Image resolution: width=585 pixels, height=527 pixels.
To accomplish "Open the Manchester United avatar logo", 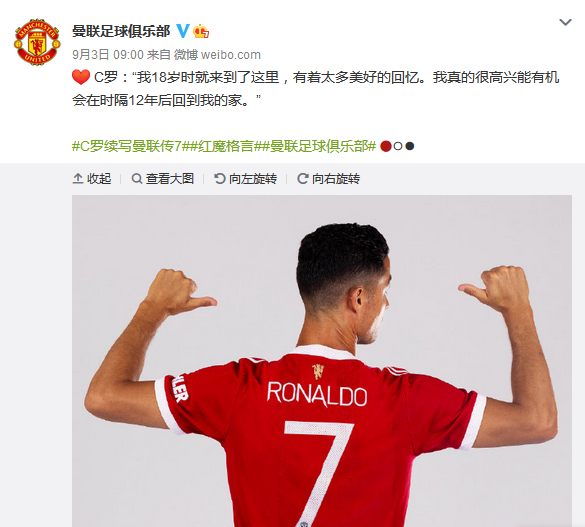I will pos(37,42).
